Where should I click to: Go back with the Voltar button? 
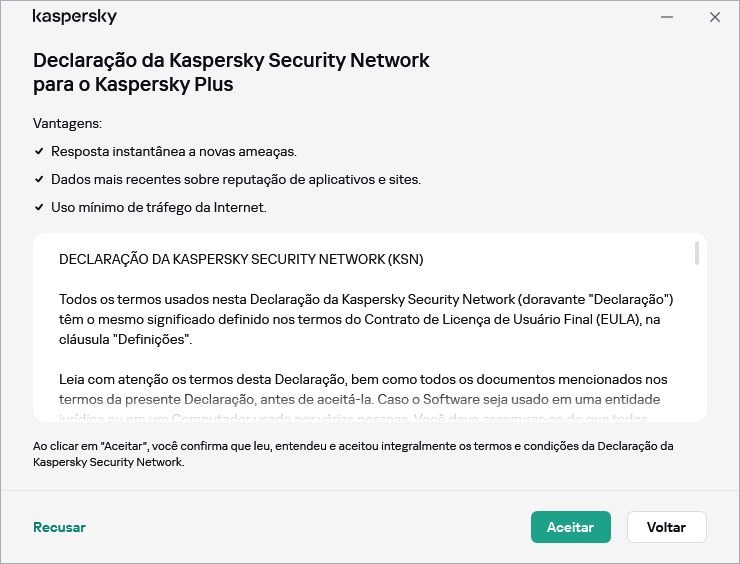pyautogui.click(x=666, y=527)
